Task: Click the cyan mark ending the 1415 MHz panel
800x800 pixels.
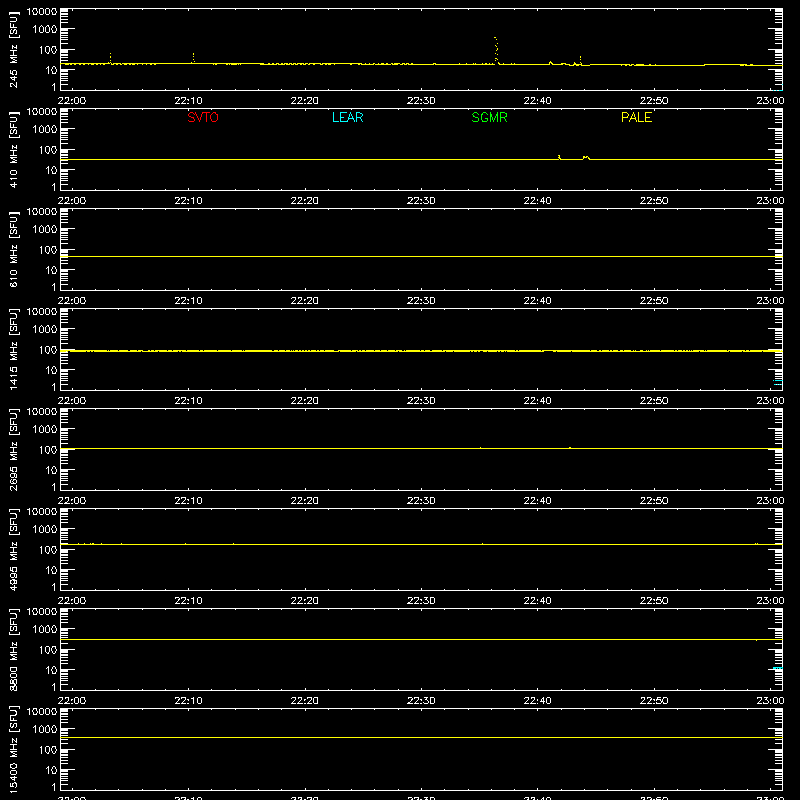Action: coord(778,382)
